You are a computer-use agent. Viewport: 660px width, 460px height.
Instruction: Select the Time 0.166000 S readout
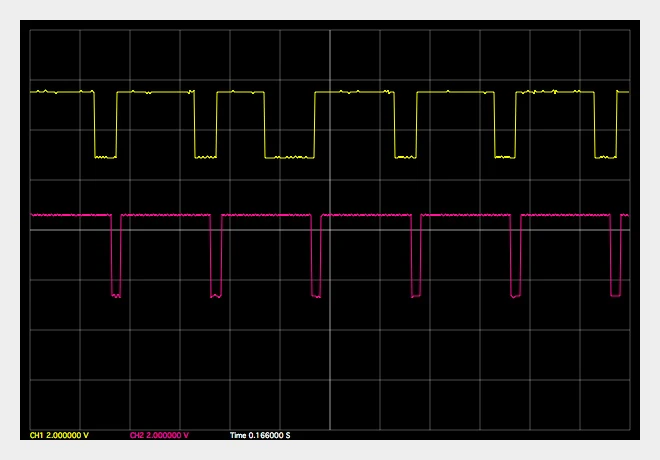(260, 435)
